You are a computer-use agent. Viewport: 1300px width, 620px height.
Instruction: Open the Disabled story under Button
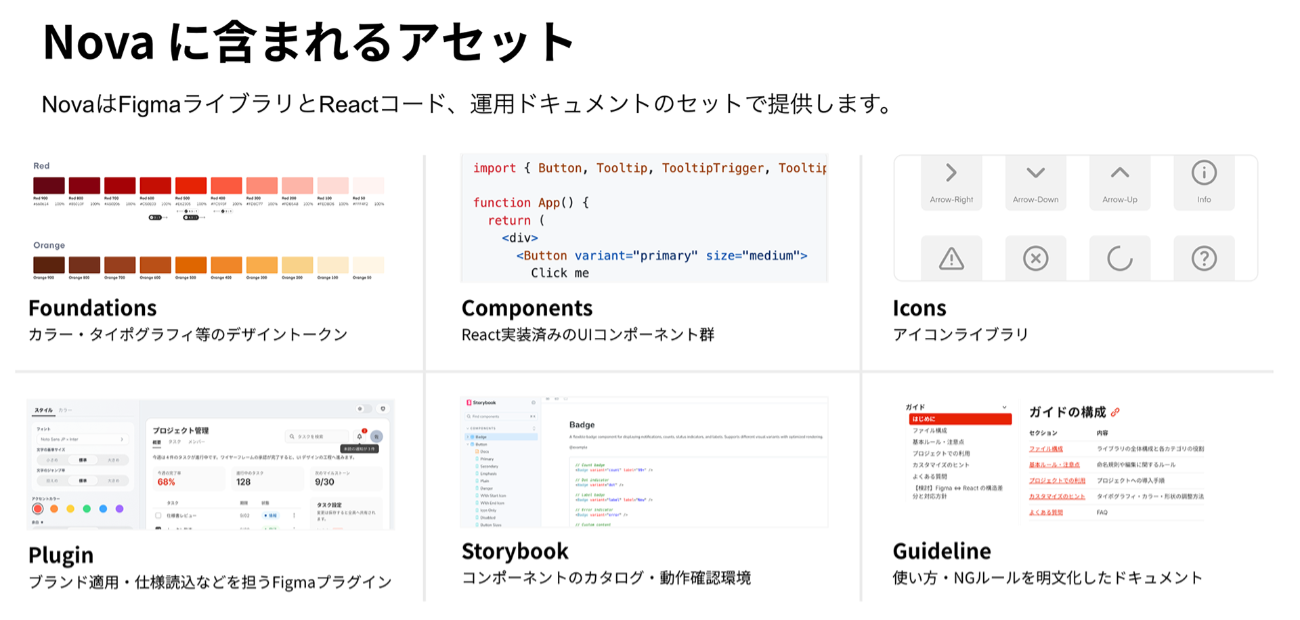point(488,518)
